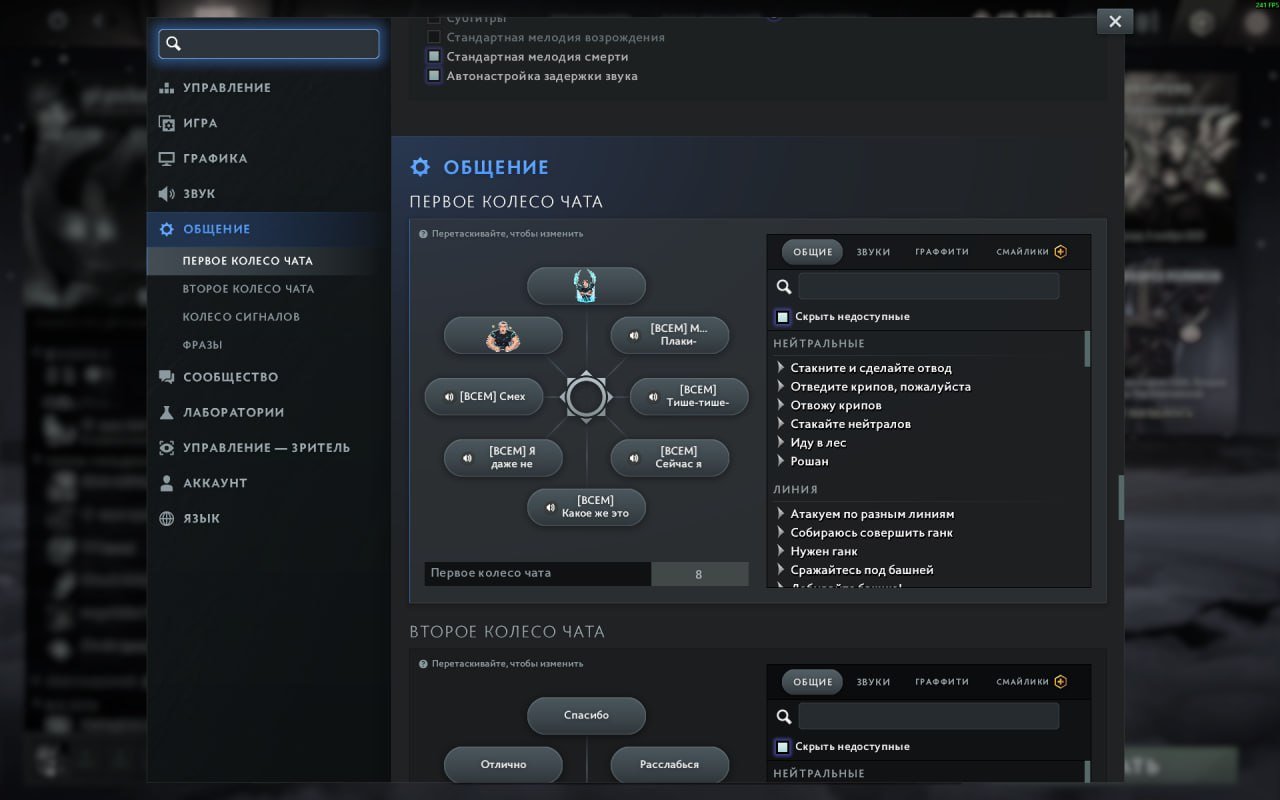
Task: Click the Первое колесо чата hotkey field
Action: click(699, 574)
